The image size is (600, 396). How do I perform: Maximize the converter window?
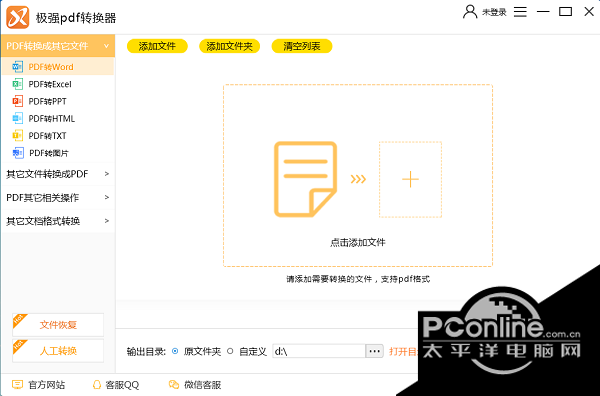(x=566, y=12)
